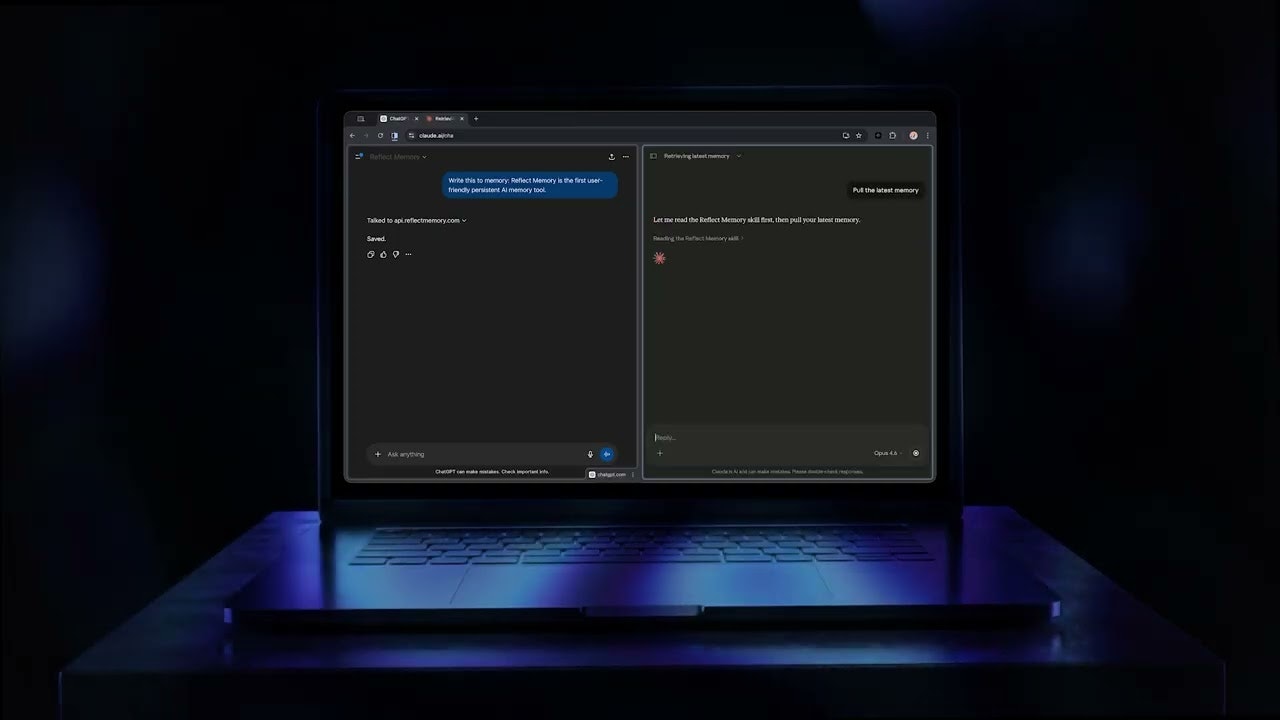Open the browser profile avatar
Viewport: 1280px width, 720px height.
pos(913,135)
